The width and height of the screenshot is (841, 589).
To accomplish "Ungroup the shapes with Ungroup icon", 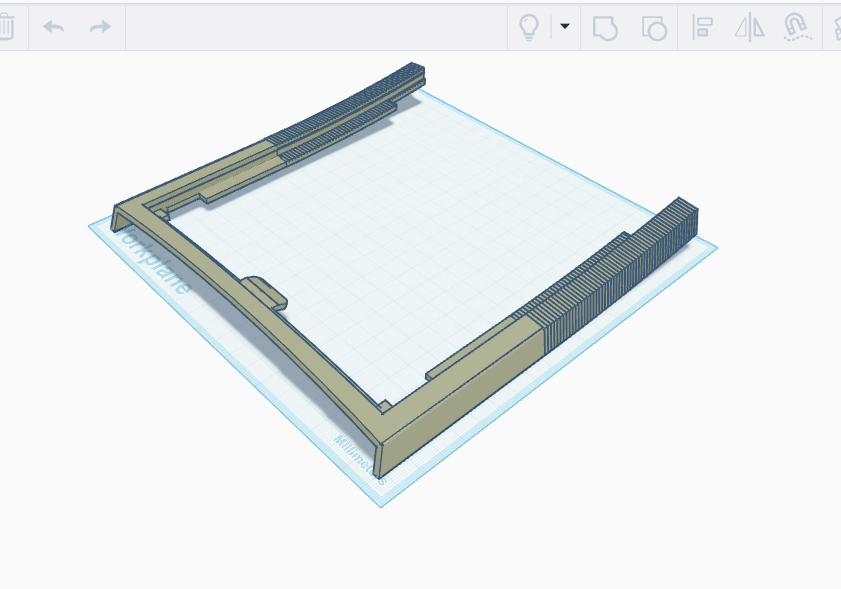I will pyautogui.click(x=654, y=28).
